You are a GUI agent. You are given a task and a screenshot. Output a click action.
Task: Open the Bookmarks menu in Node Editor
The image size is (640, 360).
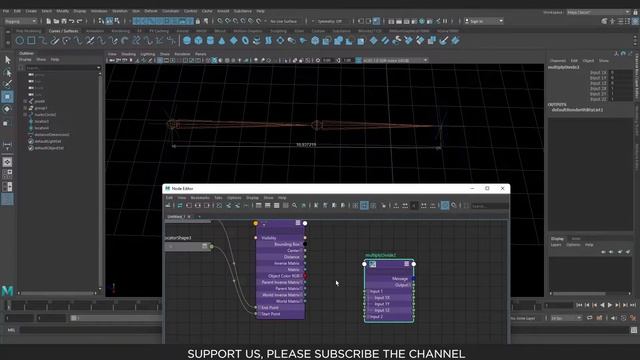[x=200, y=198]
